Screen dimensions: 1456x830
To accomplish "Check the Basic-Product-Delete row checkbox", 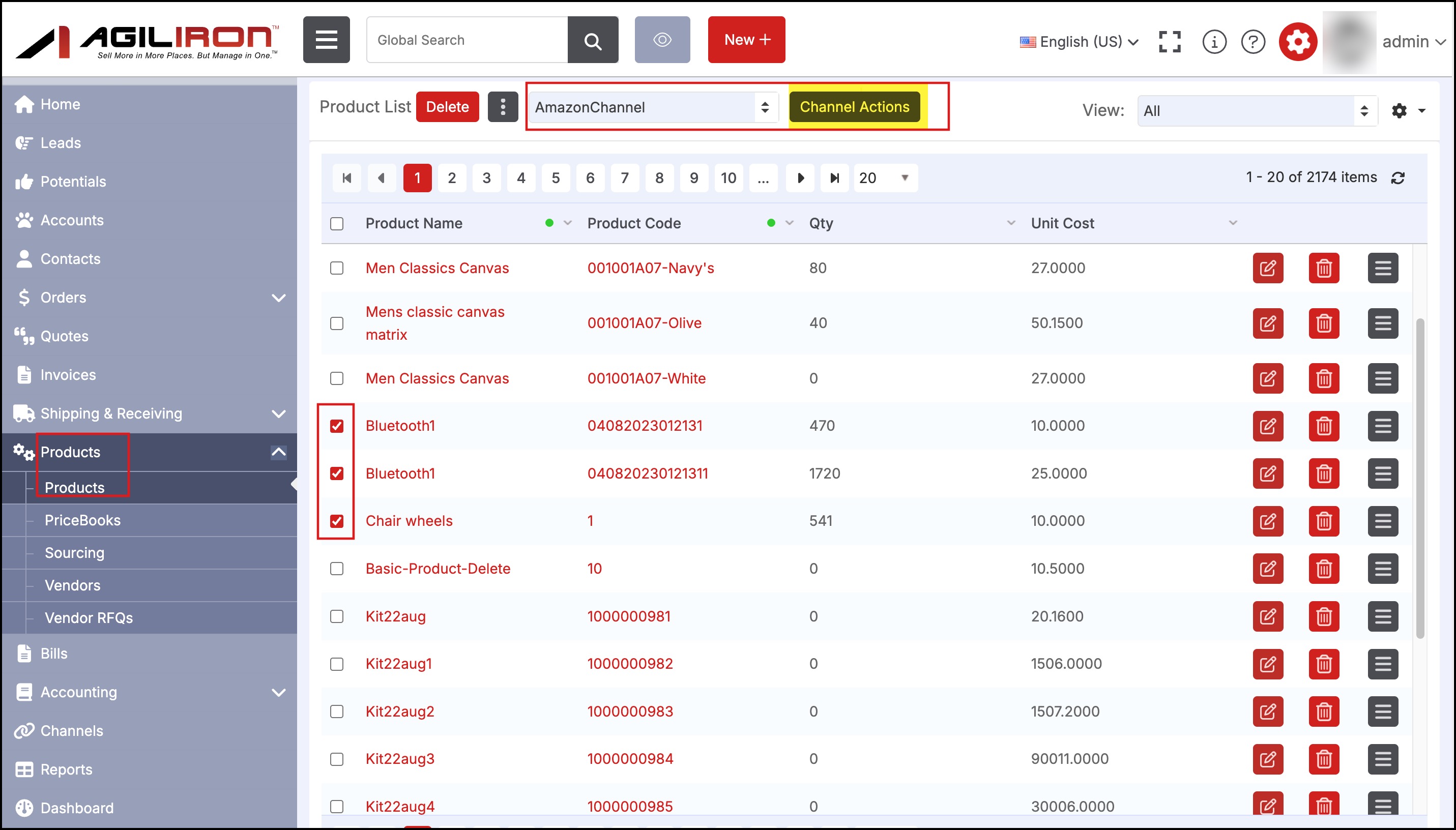I will [337, 569].
